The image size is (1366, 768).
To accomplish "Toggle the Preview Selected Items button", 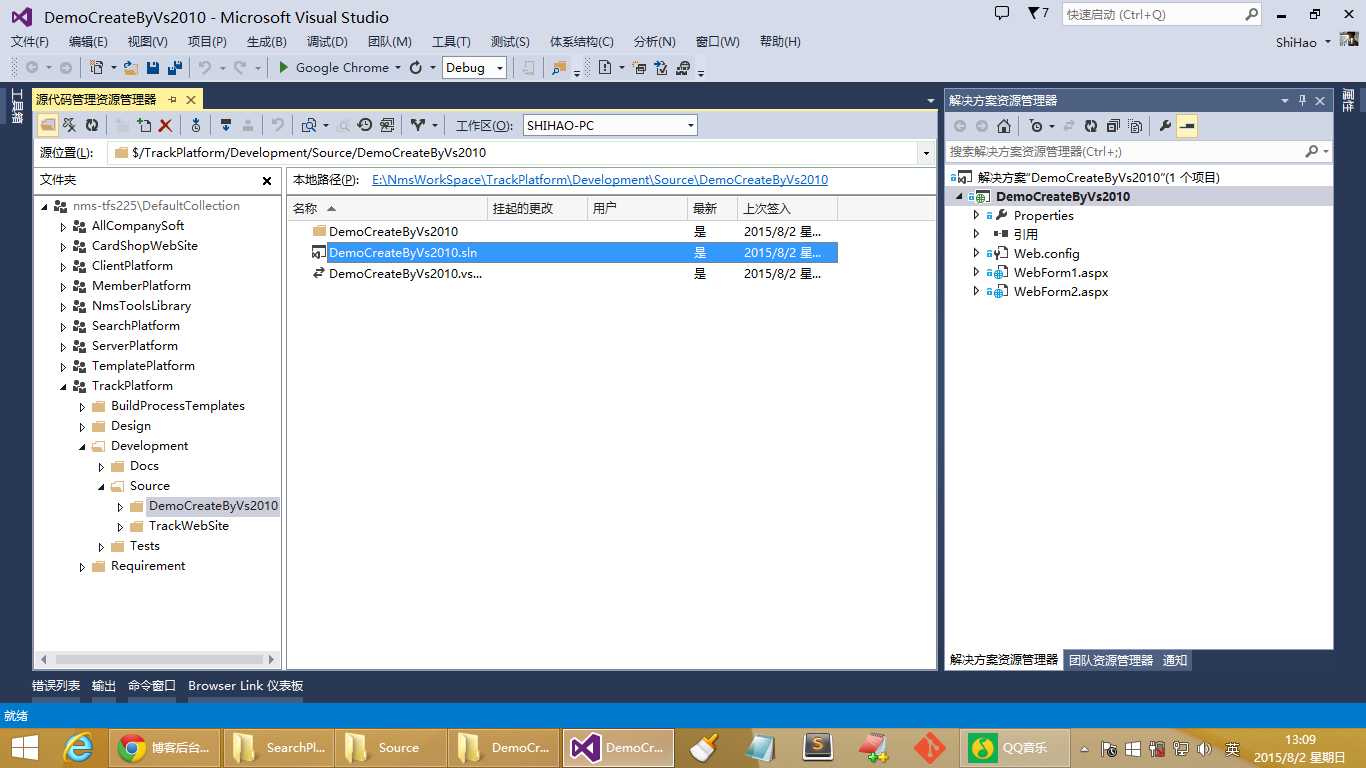I will click(1187, 126).
